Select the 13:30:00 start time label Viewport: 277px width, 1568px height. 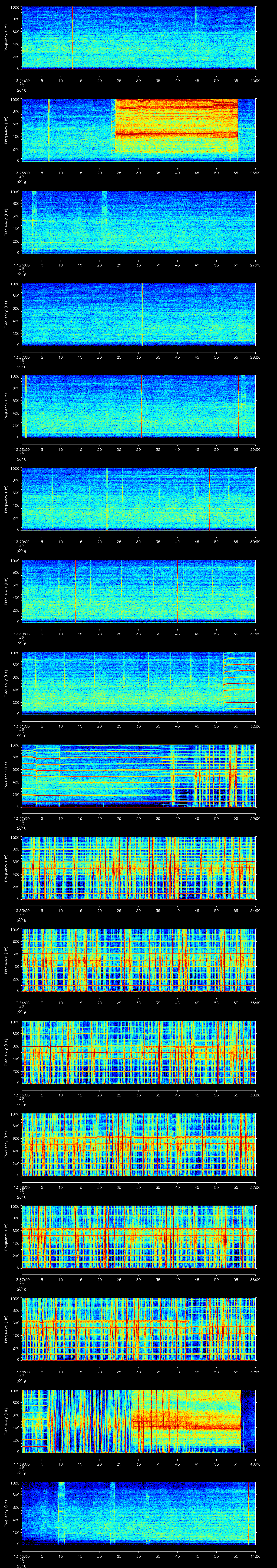[22, 634]
